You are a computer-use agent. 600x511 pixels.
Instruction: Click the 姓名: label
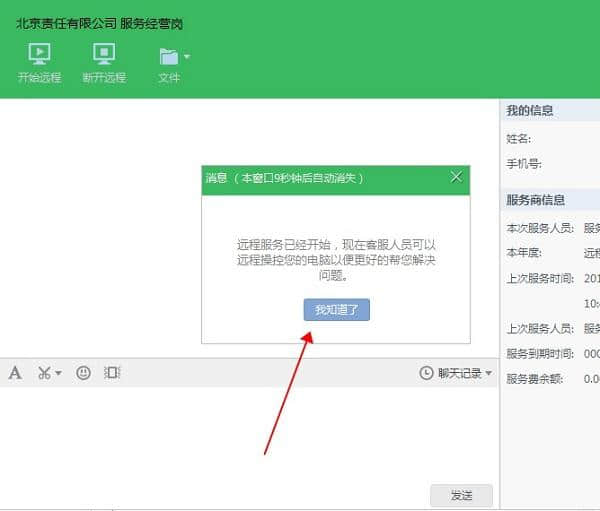pyautogui.click(x=518, y=139)
